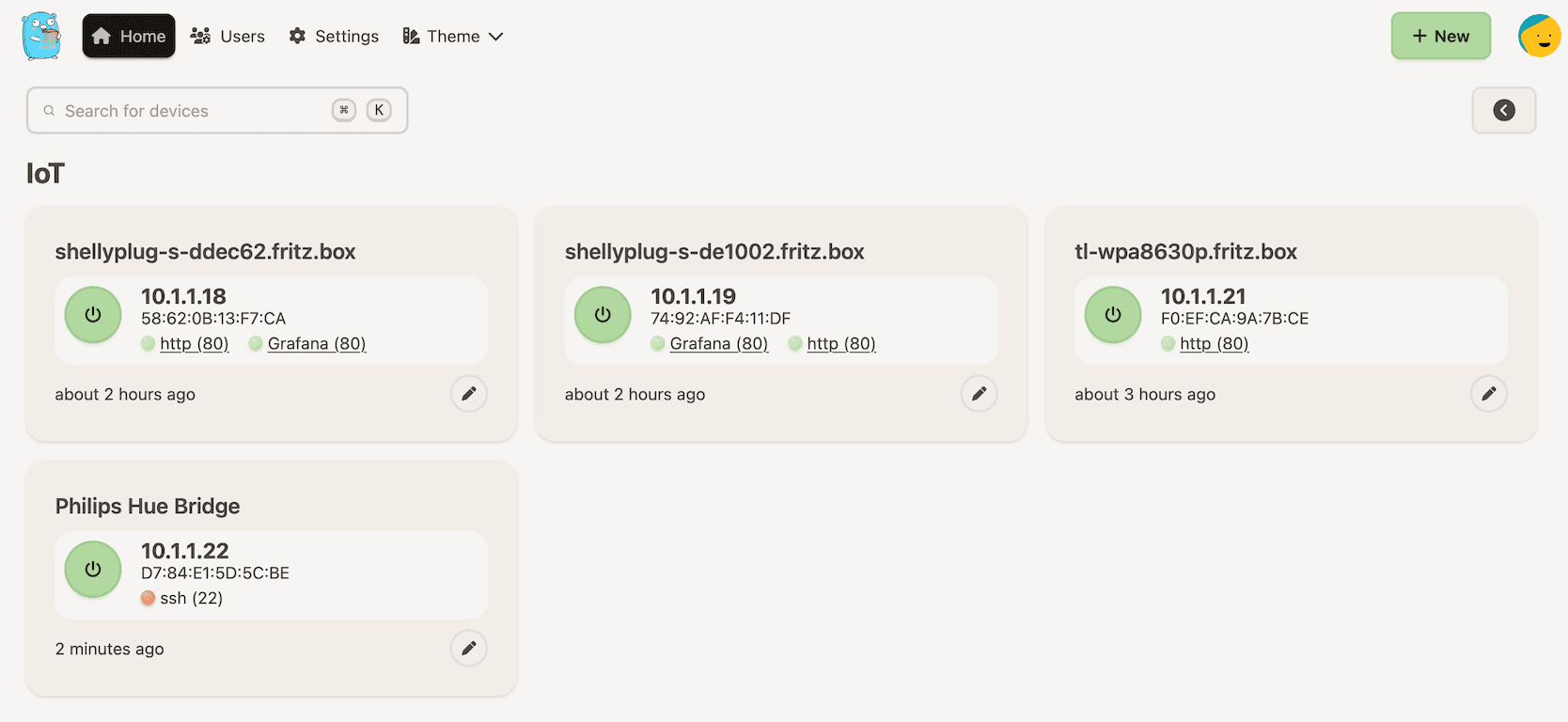Click pencil icon on shellyplug-s-de1002.fritz.box card
1568x722 pixels.
pyautogui.click(x=979, y=394)
